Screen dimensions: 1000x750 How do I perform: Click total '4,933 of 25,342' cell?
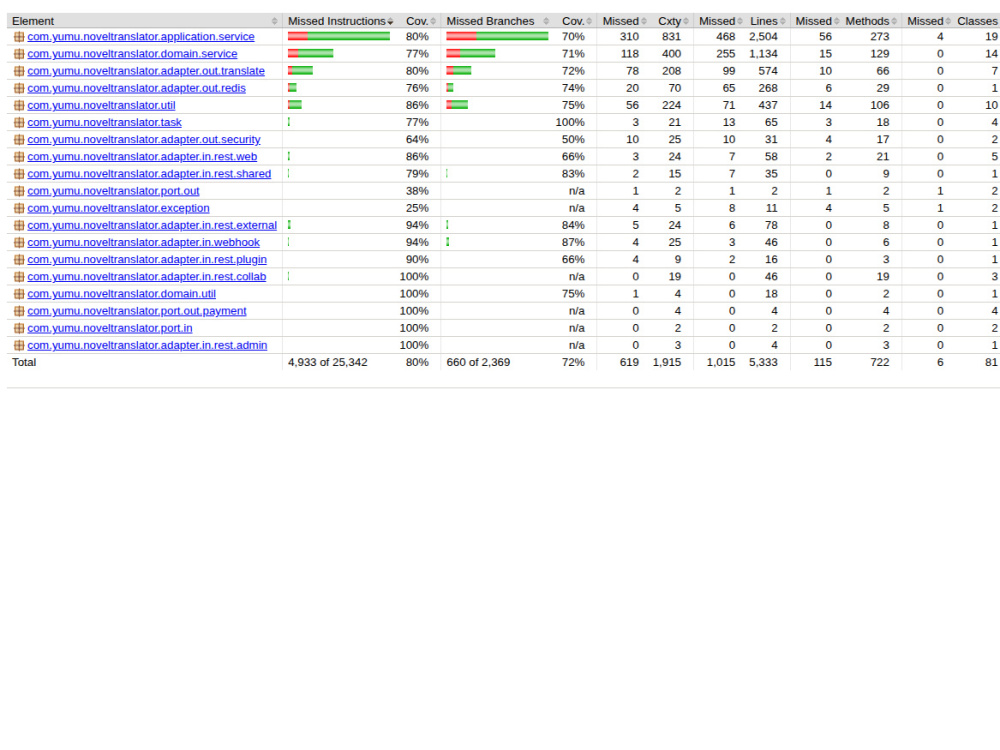pyautogui.click(x=328, y=362)
